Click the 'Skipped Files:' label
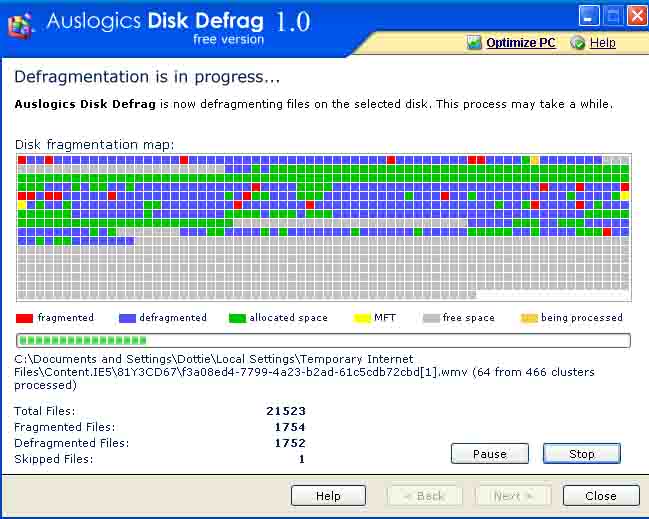This screenshot has height=519, width=649. click(x=54, y=459)
